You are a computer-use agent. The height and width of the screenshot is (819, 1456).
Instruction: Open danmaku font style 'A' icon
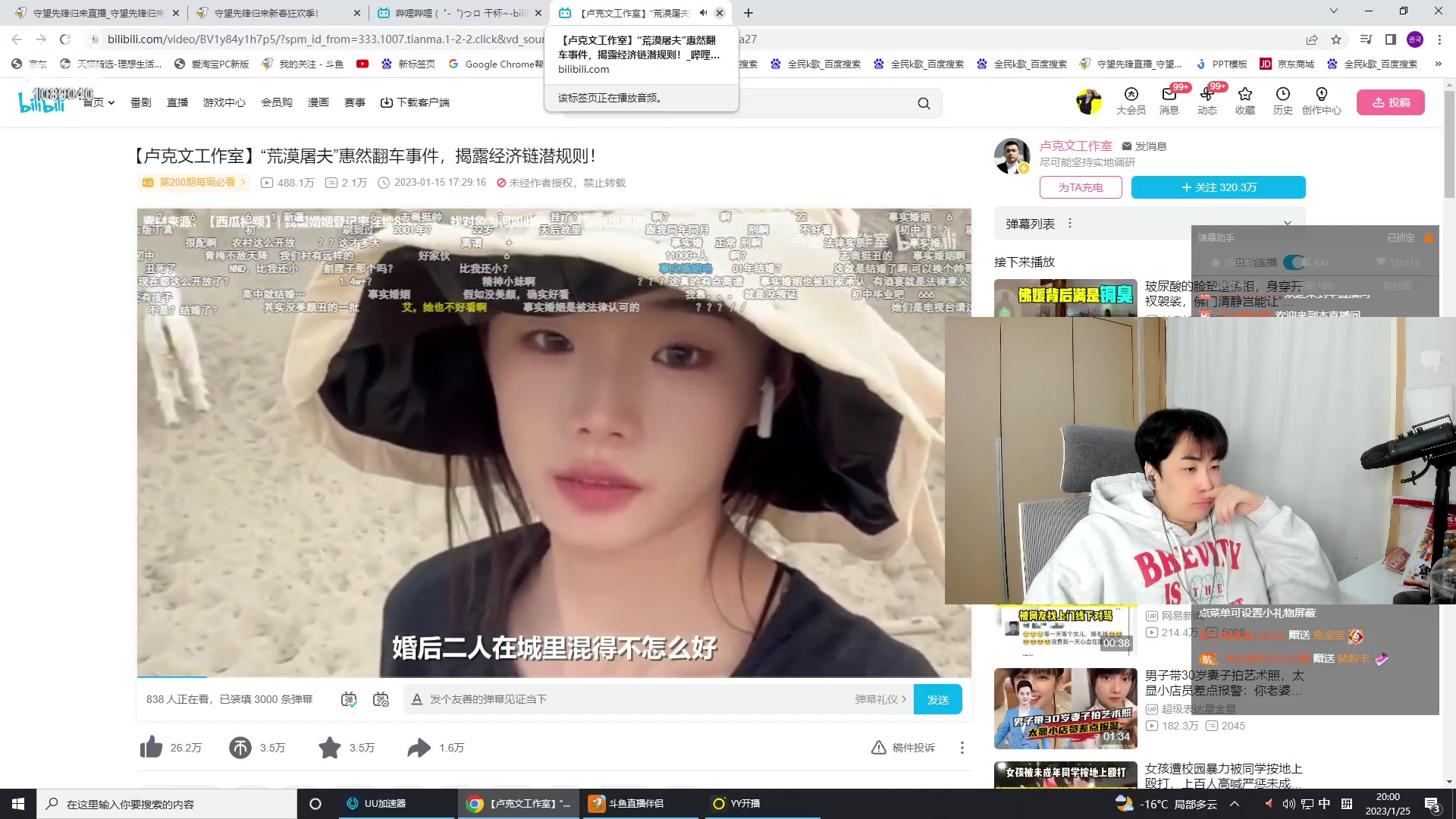416,699
